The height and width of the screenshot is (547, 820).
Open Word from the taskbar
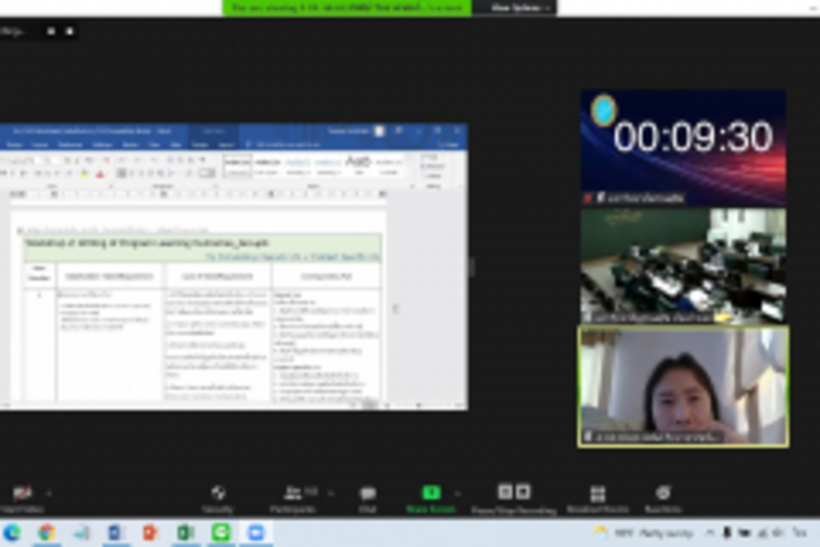[115, 533]
